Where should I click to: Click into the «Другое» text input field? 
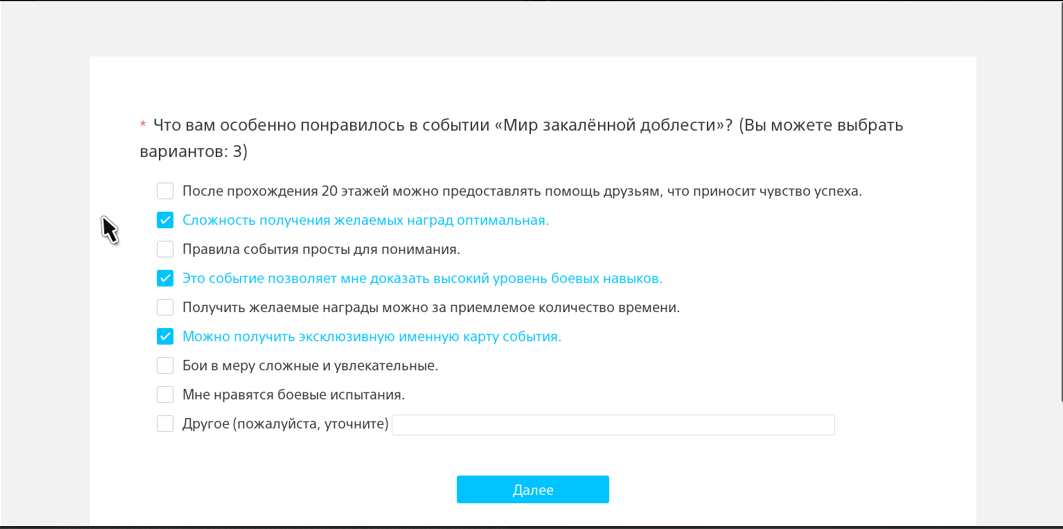(x=614, y=425)
